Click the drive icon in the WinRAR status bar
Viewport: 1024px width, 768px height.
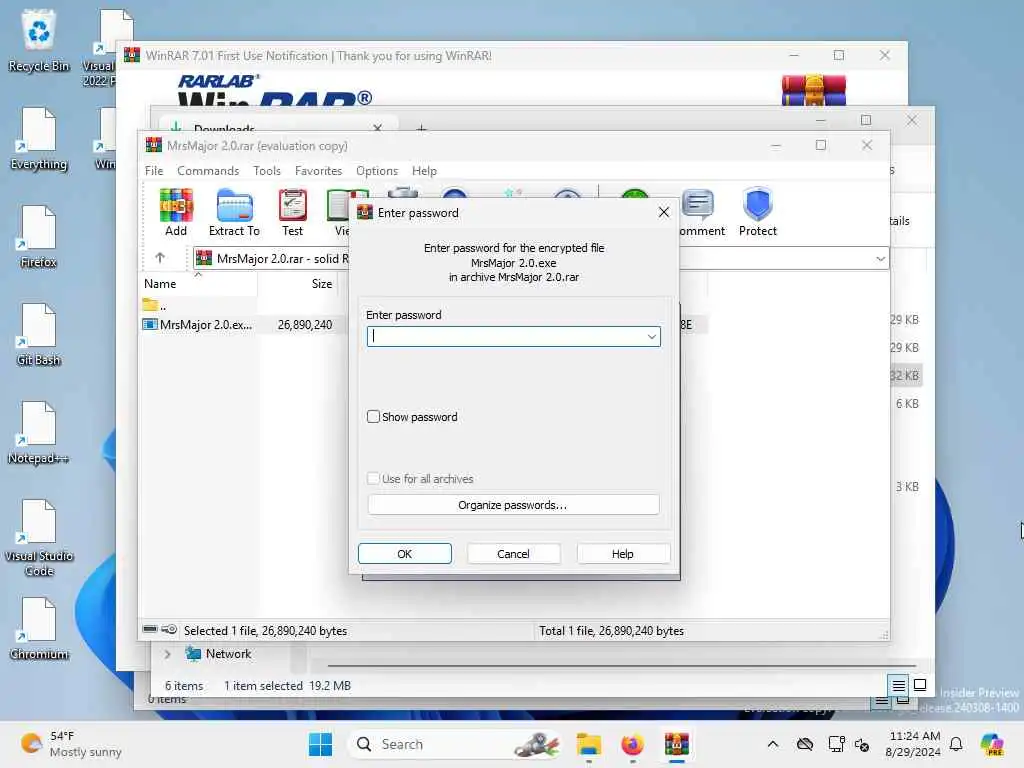pos(150,630)
